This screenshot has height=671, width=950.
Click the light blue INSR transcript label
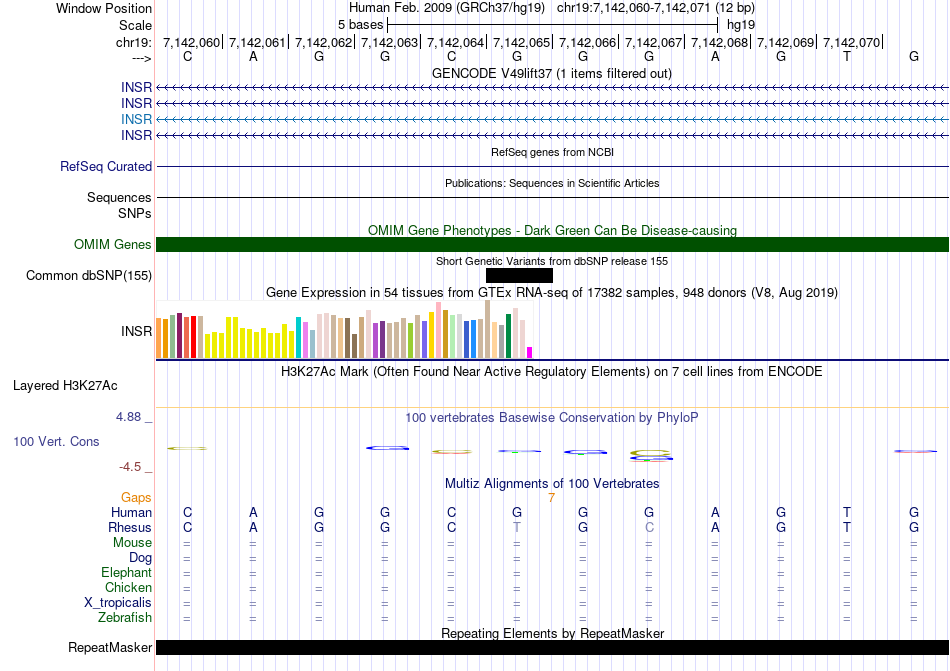pyautogui.click(x=136, y=119)
